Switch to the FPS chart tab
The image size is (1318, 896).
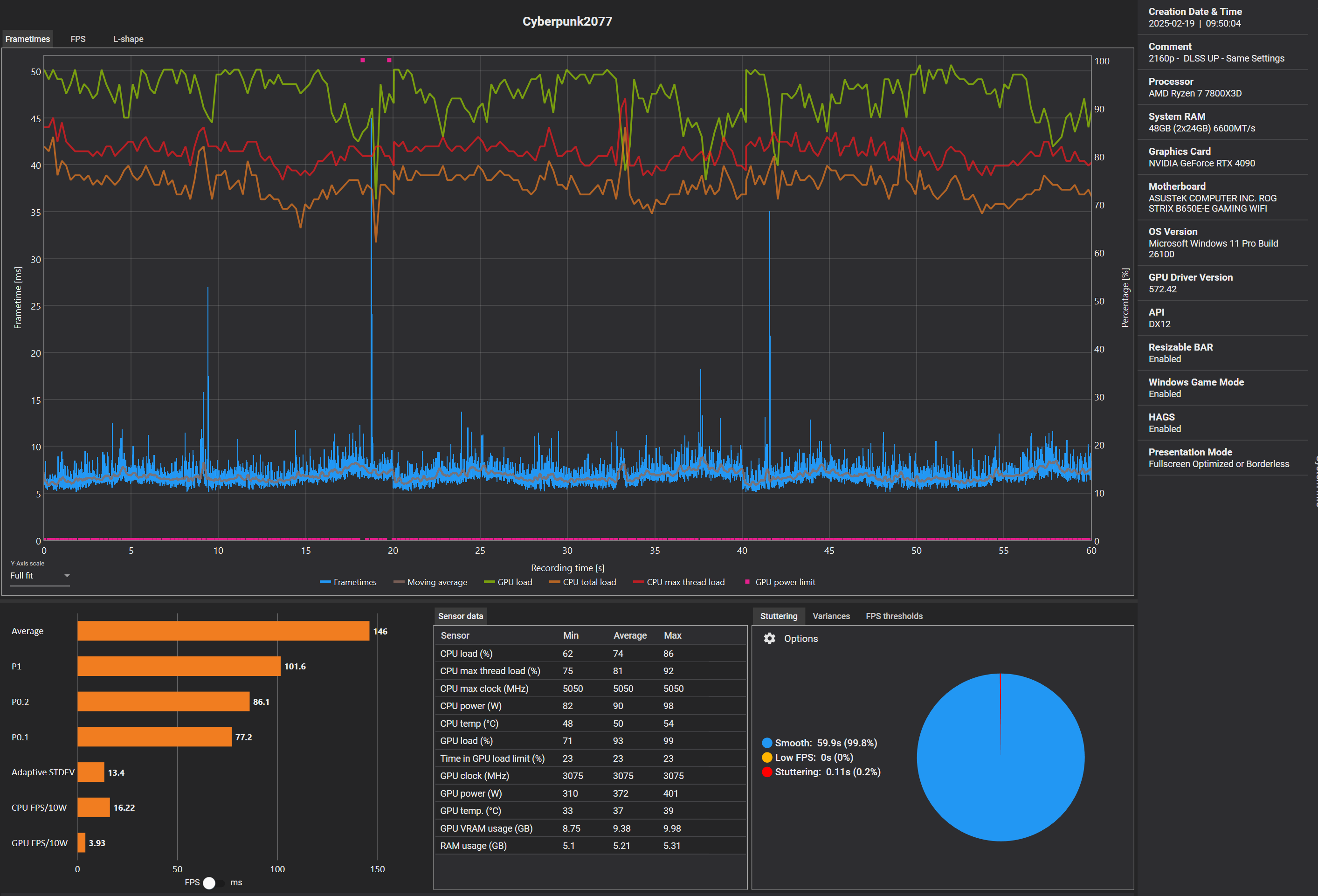[x=78, y=39]
